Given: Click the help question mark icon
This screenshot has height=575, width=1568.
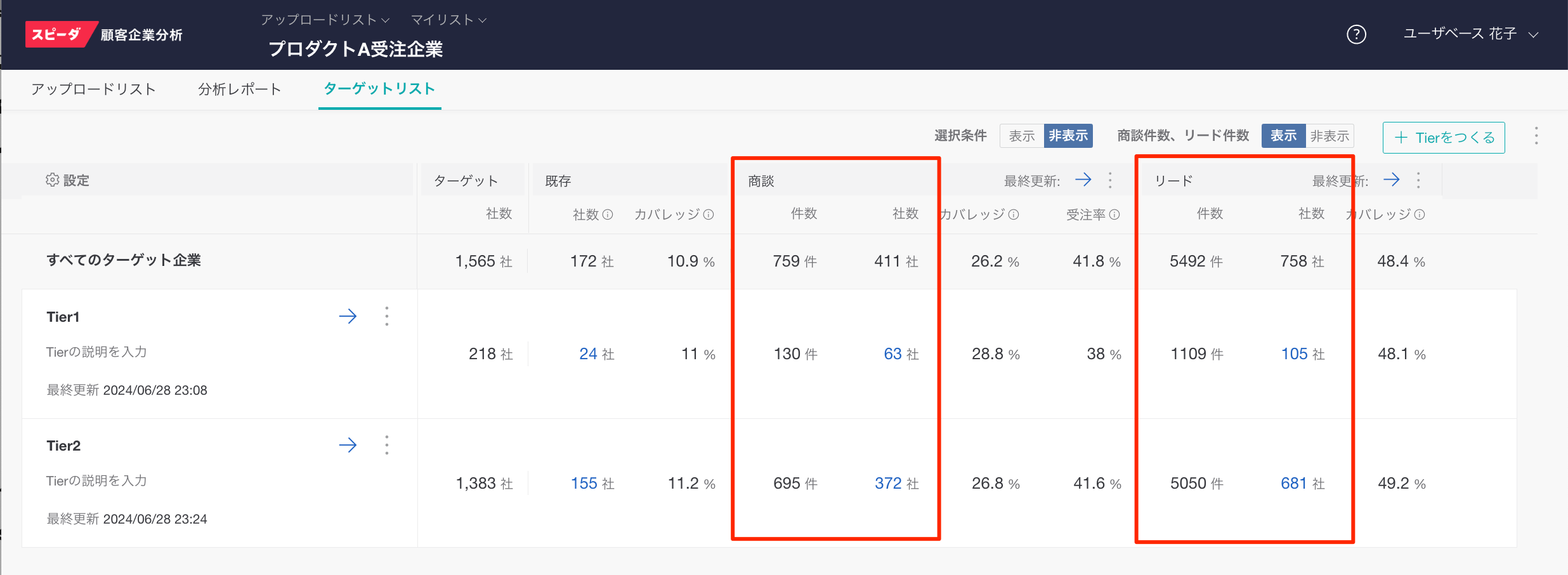Looking at the screenshot, I should [1356, 34].
